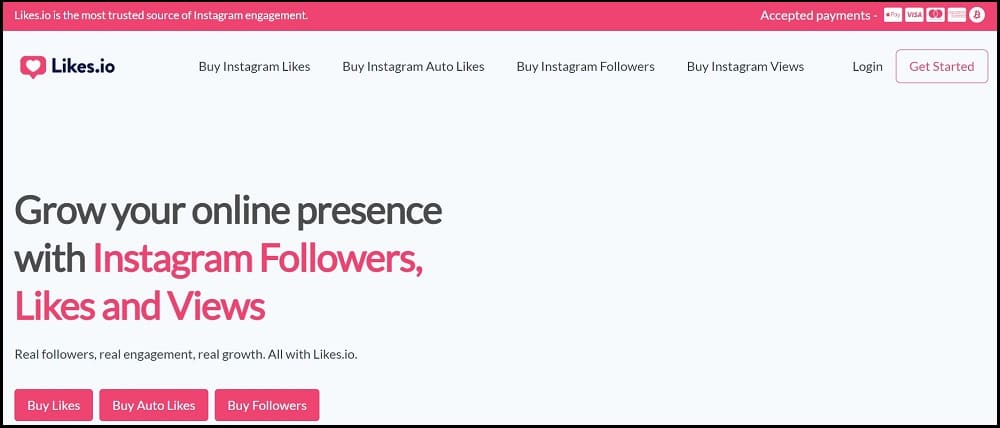This screenshot has height=428, width=1000.
Task: Click the trusted source banner text
Action: (x=161, y=15)
